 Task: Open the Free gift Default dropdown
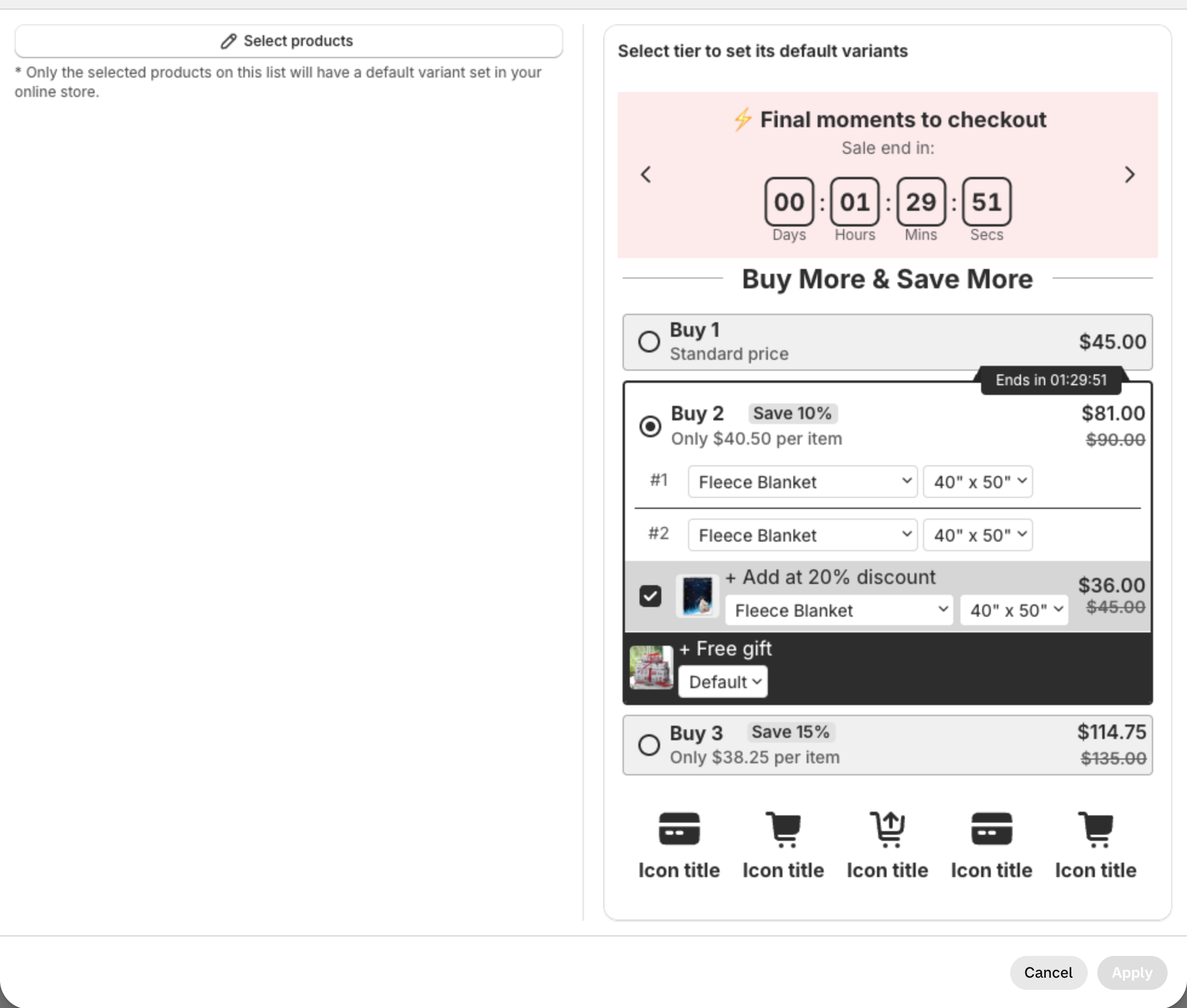pos(722,681)
